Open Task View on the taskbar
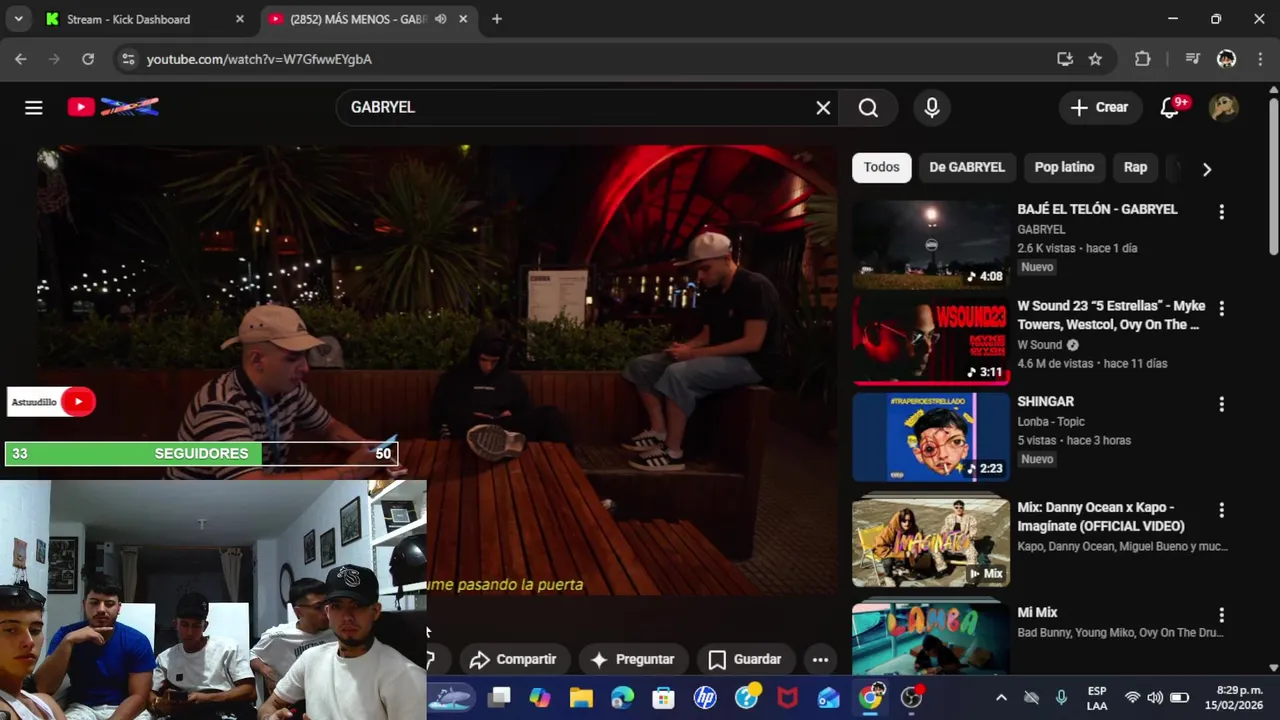The height and width of the screenshot is (720, 1280). tap(500, 697)
